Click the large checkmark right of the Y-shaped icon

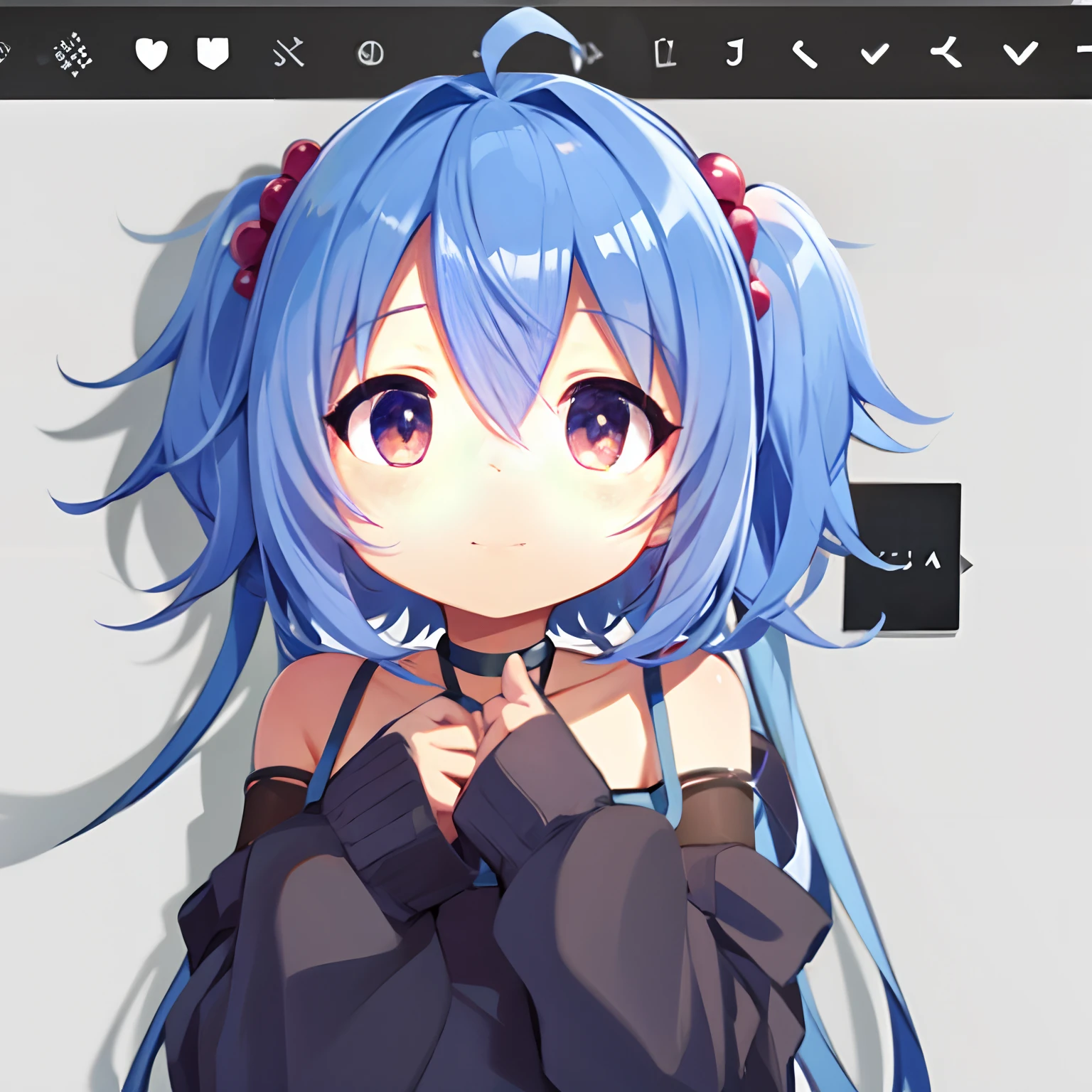(x=1020, y=53)
